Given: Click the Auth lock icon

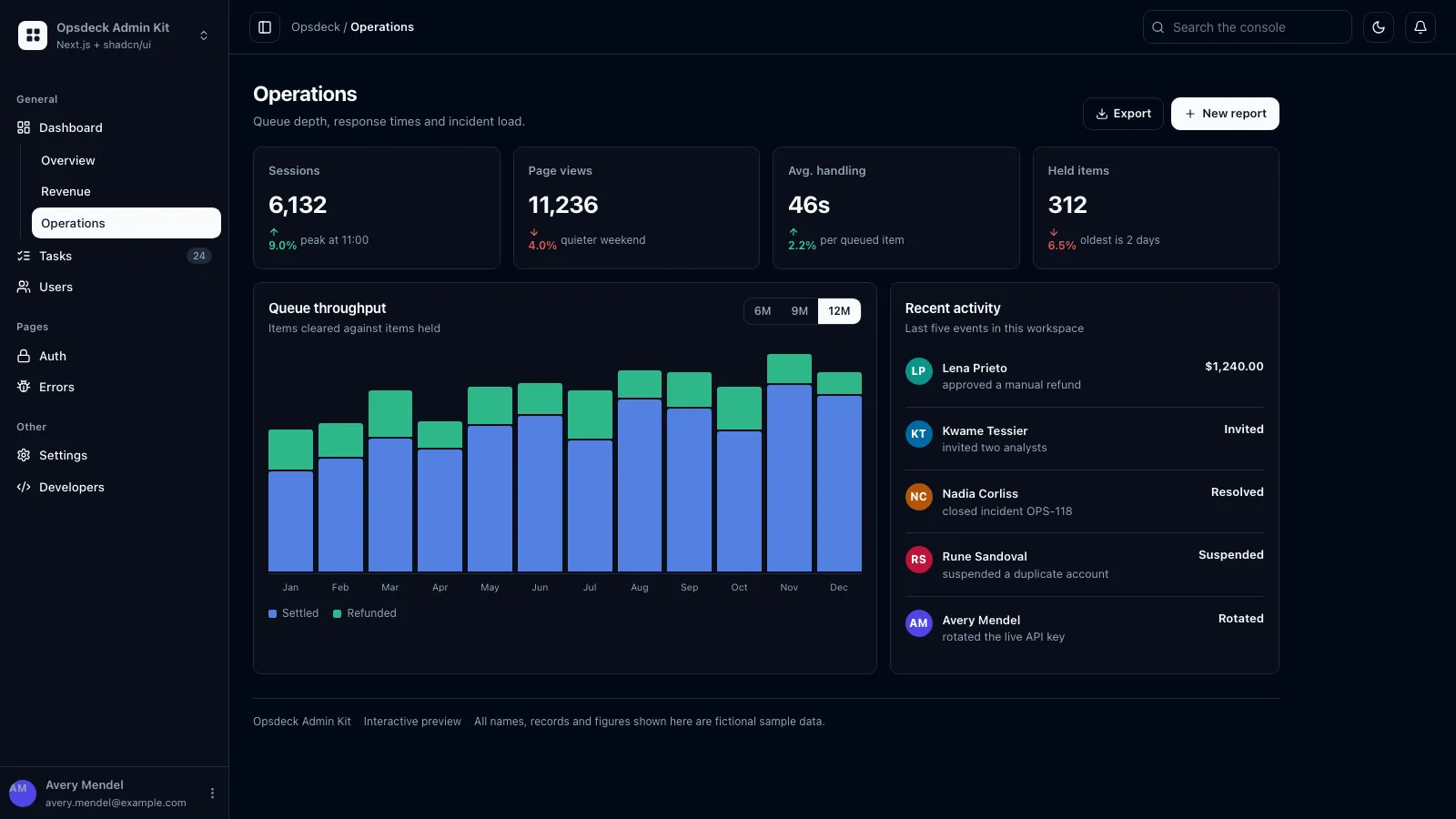Looking at the screenshot, I should (x=24, y=356).
